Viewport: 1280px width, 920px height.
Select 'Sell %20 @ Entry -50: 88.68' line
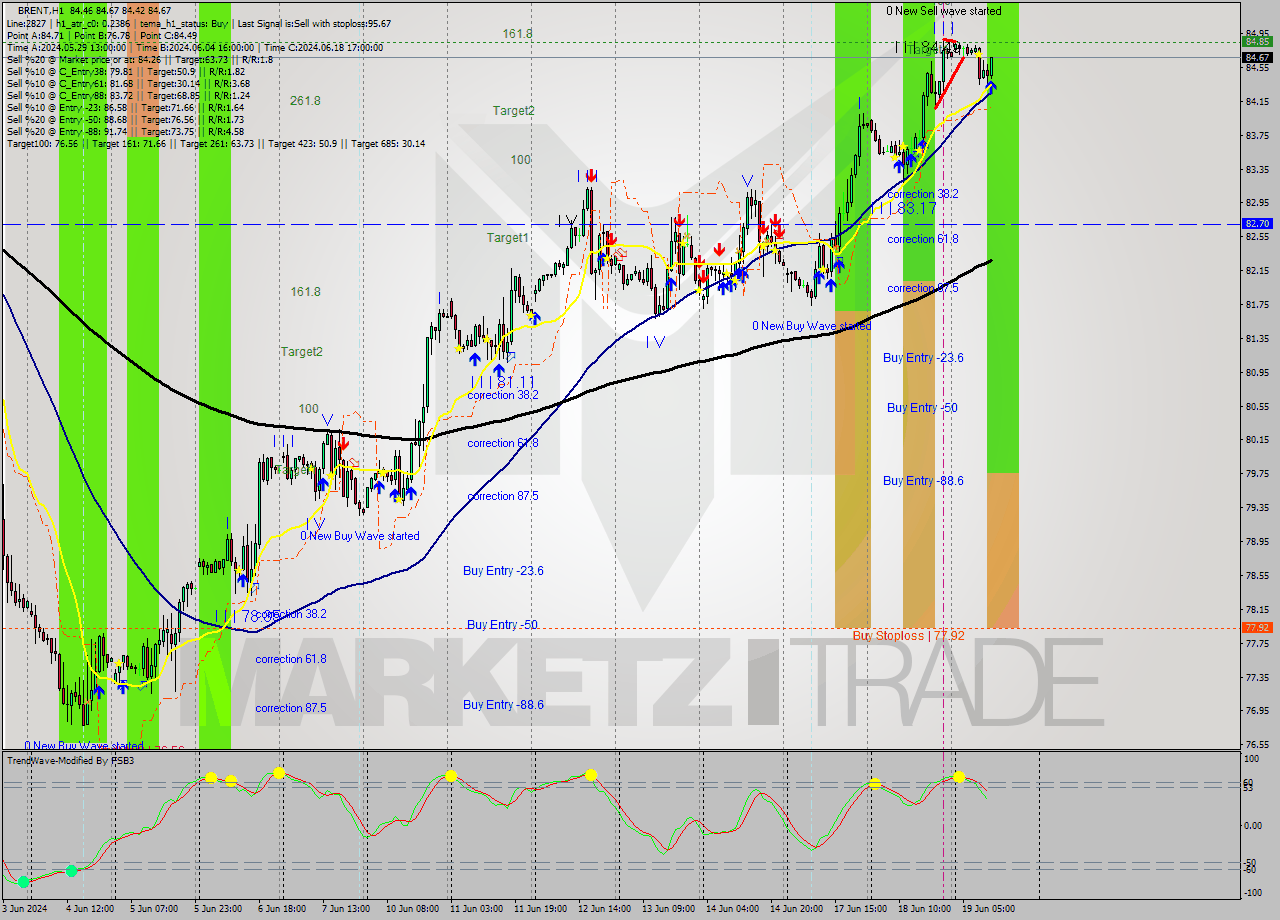[125, 119]
